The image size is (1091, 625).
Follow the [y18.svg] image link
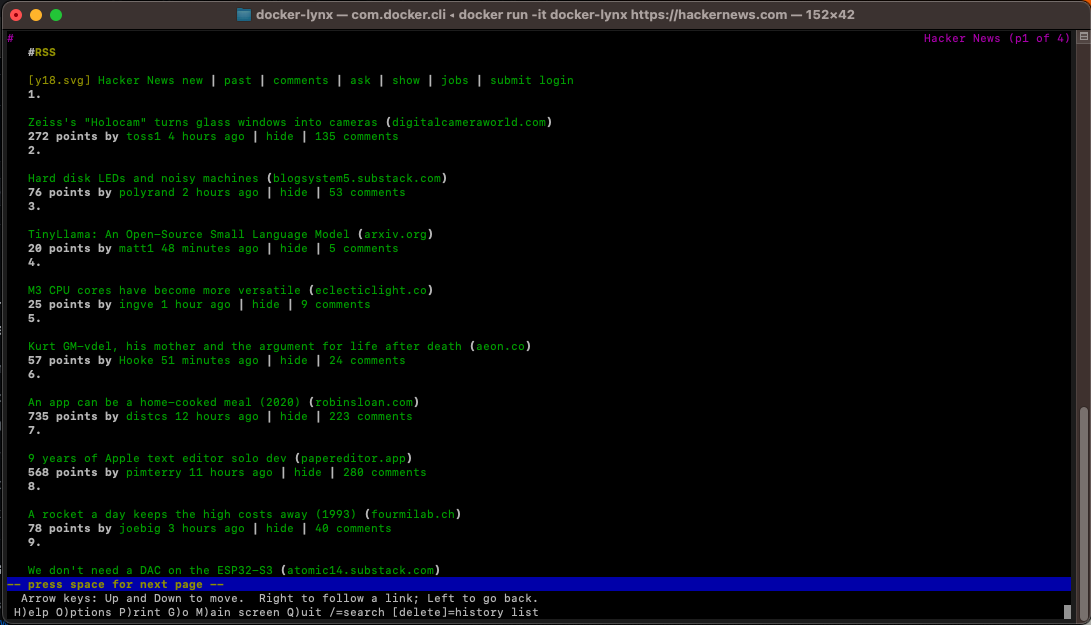tap(59, 80)
